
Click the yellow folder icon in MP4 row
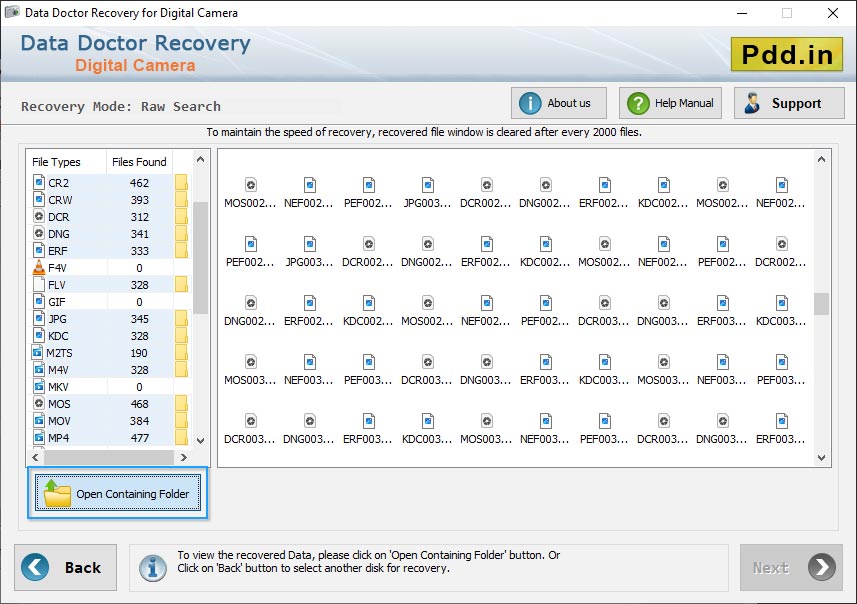pyautogui.click(x=181, y=437)
